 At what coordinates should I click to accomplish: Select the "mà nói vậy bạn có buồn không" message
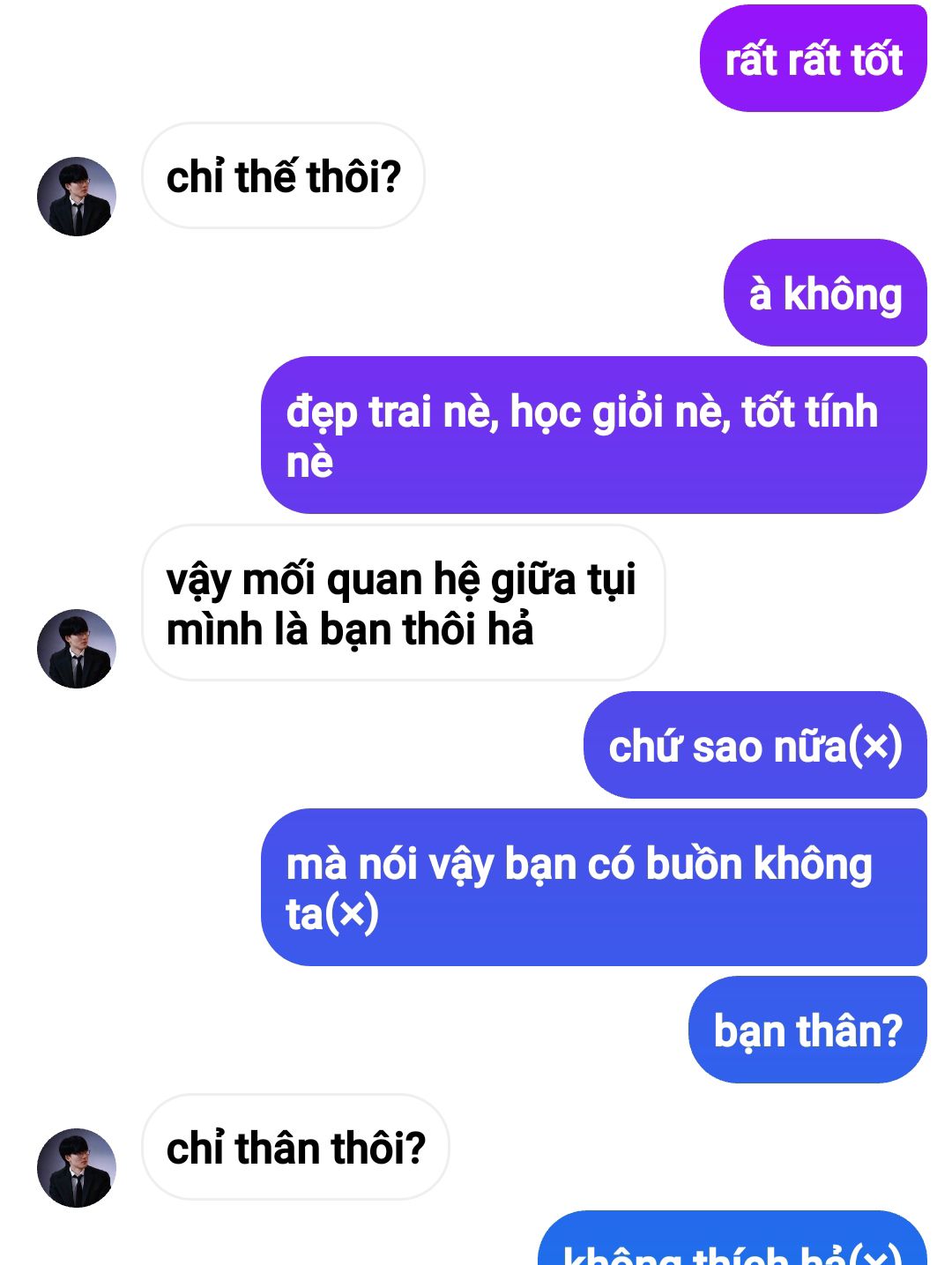pos(594,888)
